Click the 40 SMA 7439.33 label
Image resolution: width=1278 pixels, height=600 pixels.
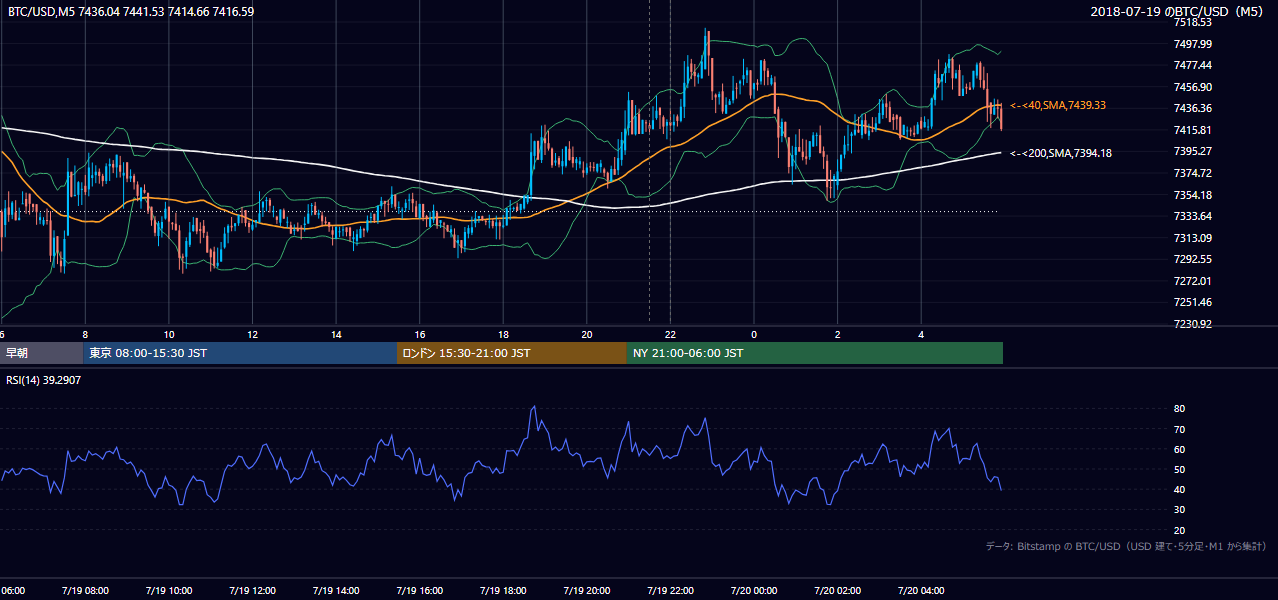1058,105
